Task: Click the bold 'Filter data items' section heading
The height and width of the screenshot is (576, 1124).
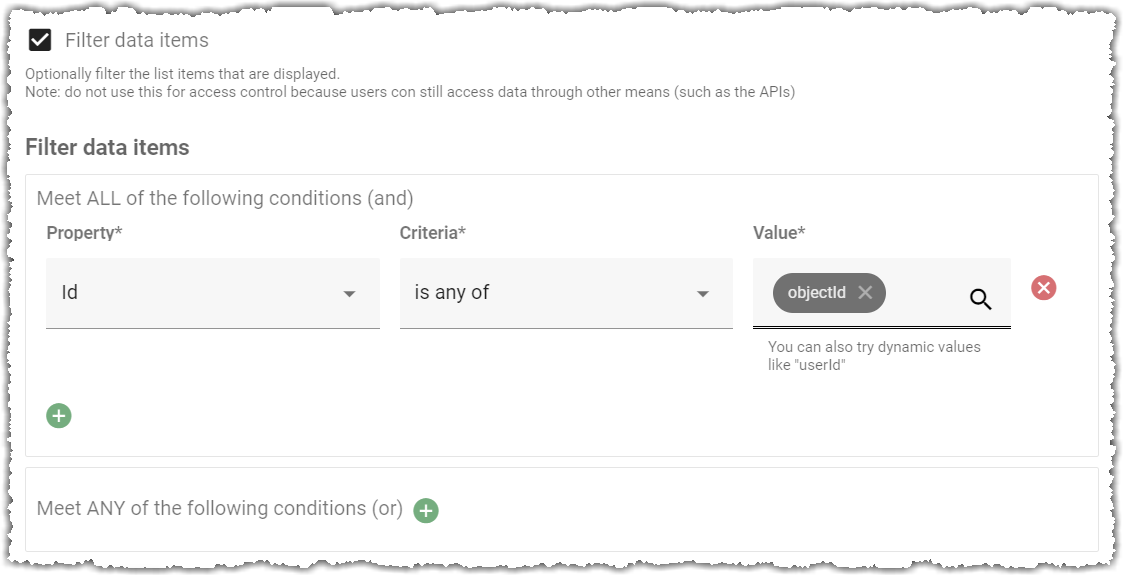Action: pyautogui.click(x=108, y=148)
